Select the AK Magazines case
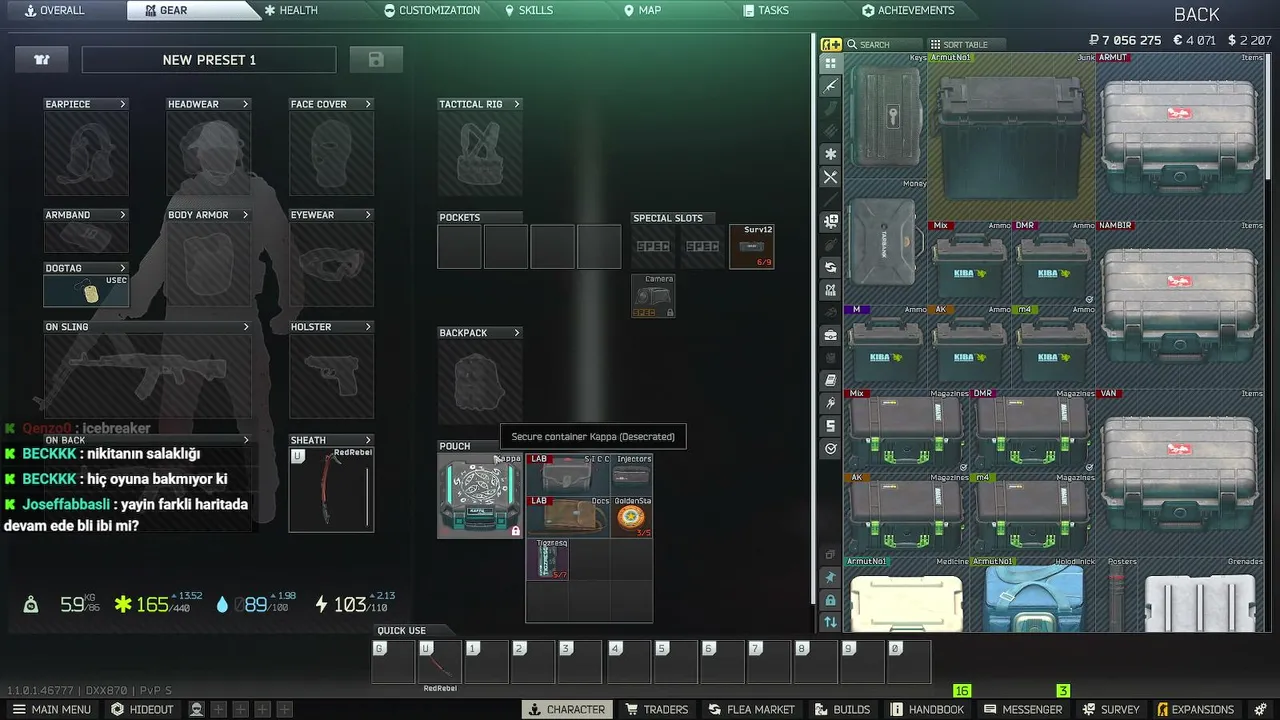This screenshot has width=1280, height=720. (906, 514)
